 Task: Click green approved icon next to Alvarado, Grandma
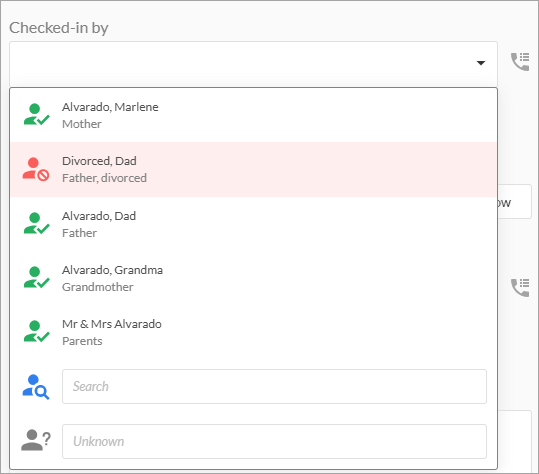36,277
